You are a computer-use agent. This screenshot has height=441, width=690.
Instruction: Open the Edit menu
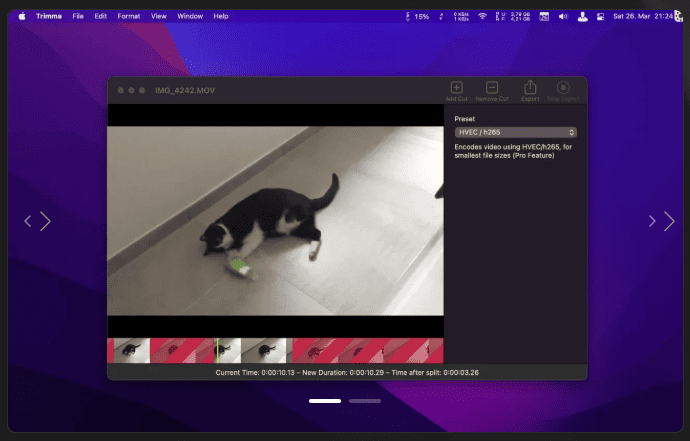click(100, 16)
